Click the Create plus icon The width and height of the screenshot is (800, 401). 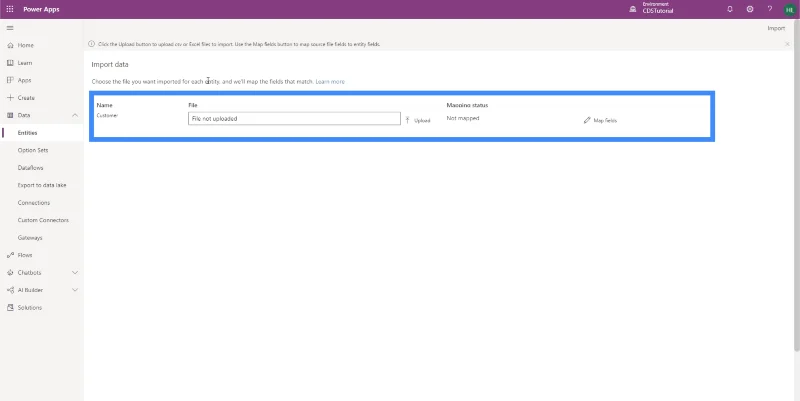click(10, 97)
